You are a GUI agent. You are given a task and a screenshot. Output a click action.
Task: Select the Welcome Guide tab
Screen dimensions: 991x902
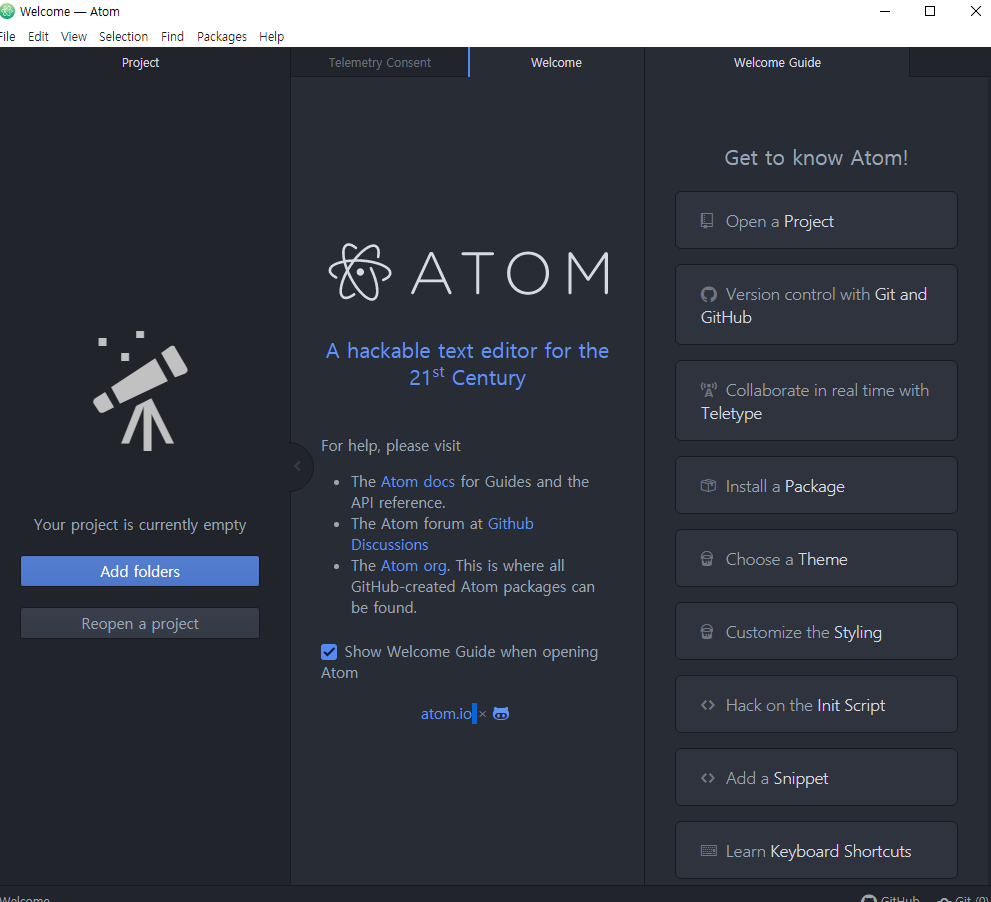[777, 63]
